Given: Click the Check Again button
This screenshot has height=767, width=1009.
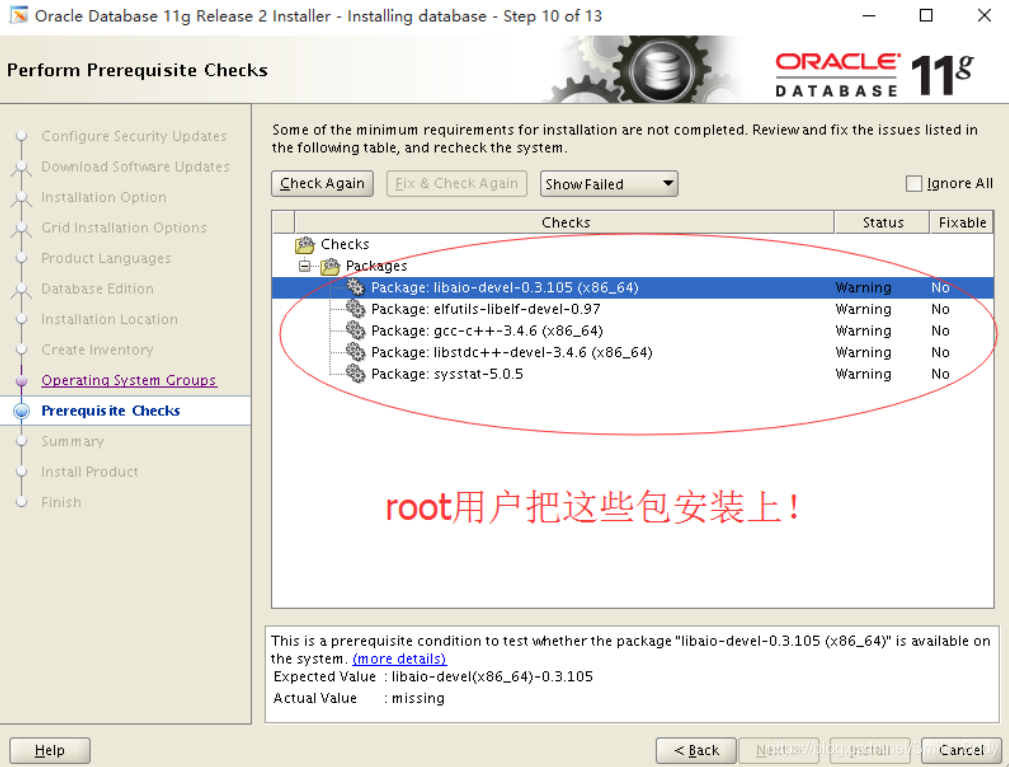Looking at the screenshot, I should click(x=322, y=183).
